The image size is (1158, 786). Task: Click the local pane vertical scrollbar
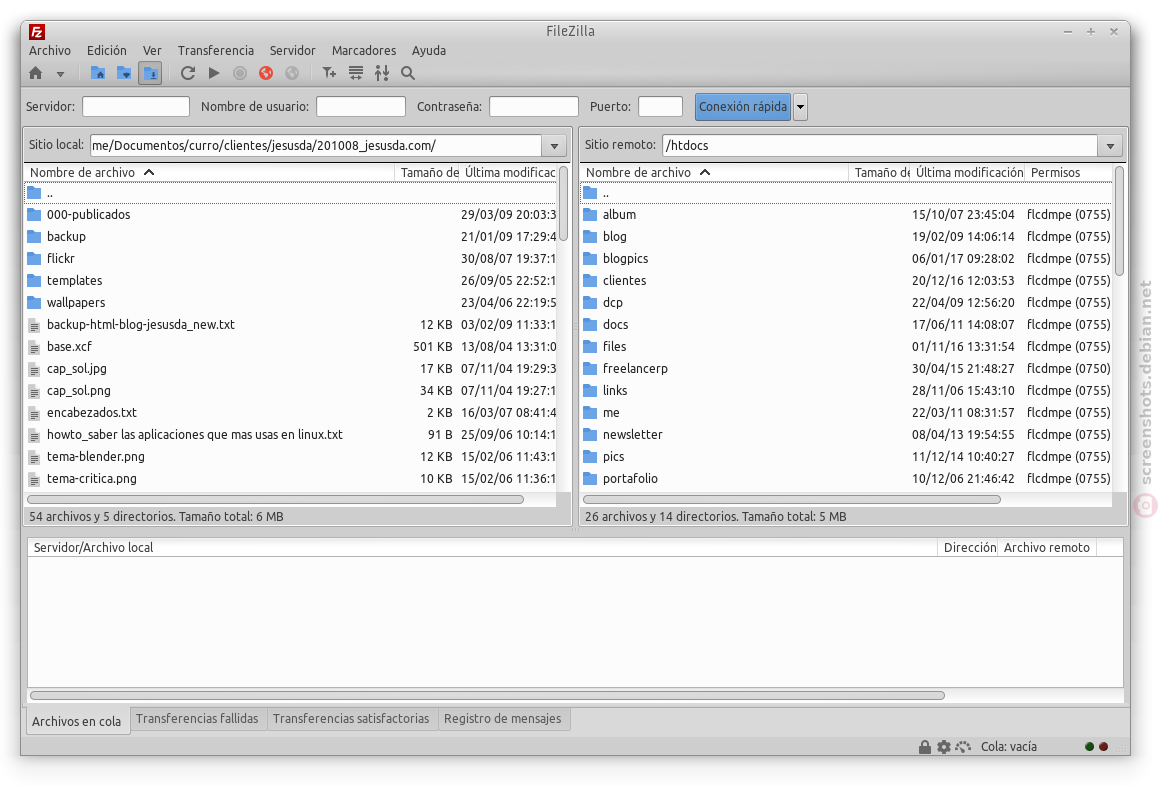click(563, 203)
